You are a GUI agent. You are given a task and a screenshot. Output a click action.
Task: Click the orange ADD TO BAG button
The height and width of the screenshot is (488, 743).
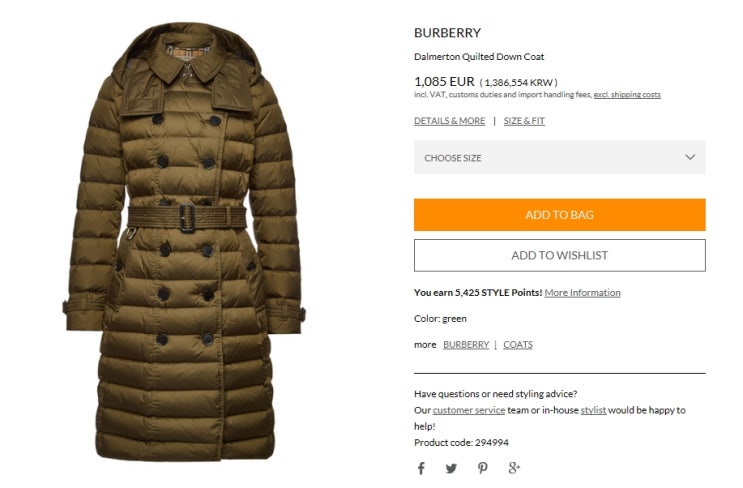pos(560,215)
